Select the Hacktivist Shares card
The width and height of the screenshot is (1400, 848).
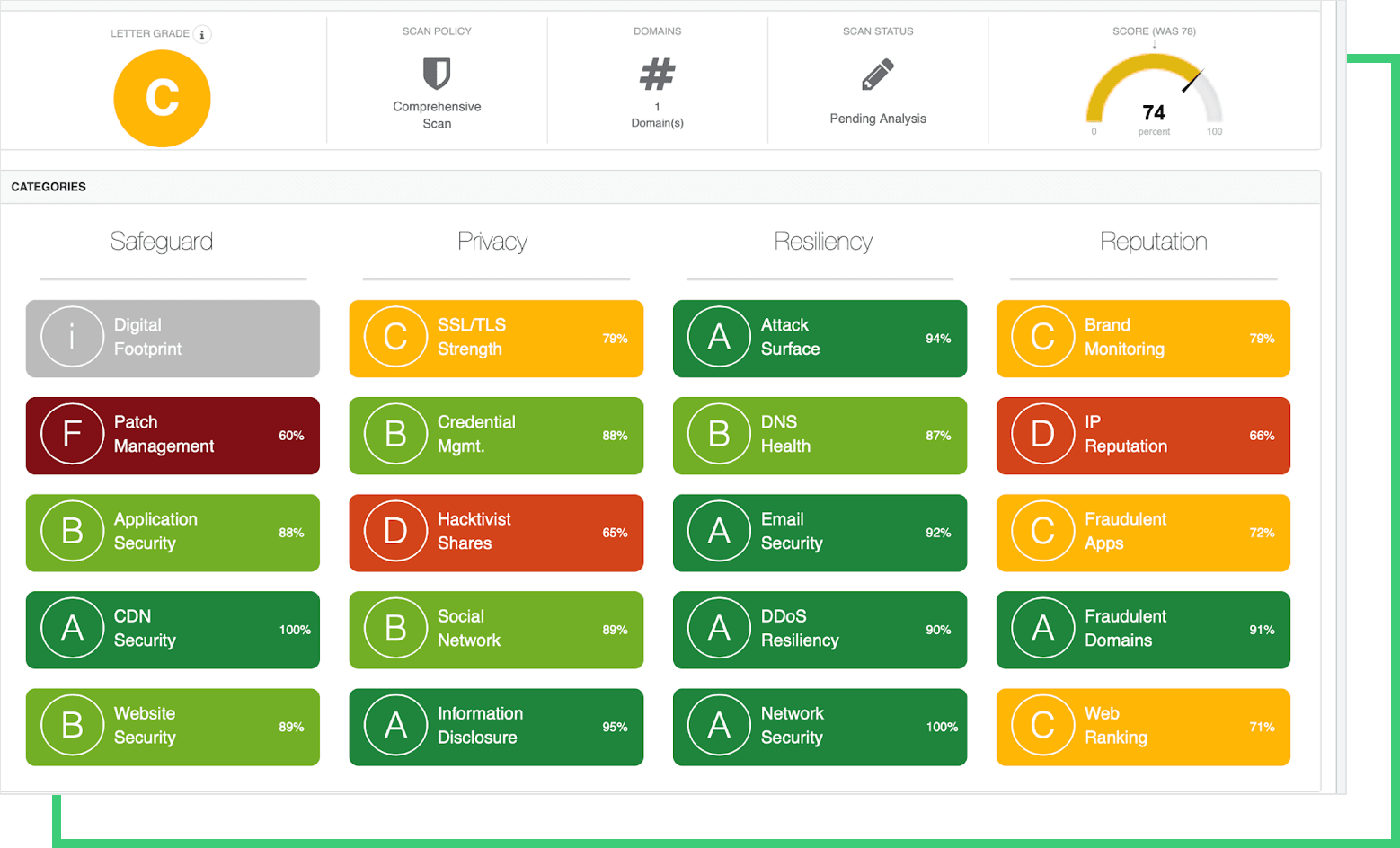(x=496, y=531)
